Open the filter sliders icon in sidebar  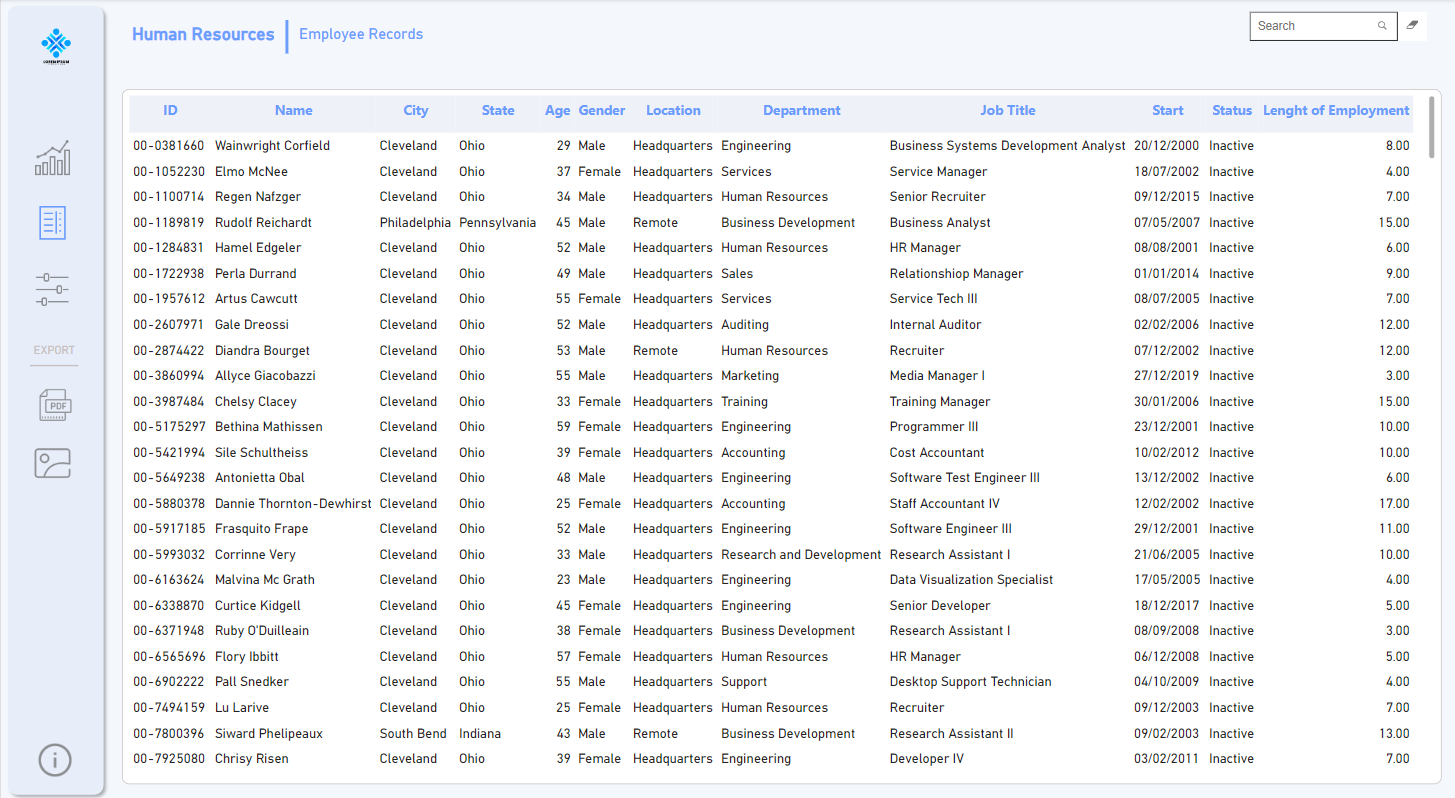52,290
